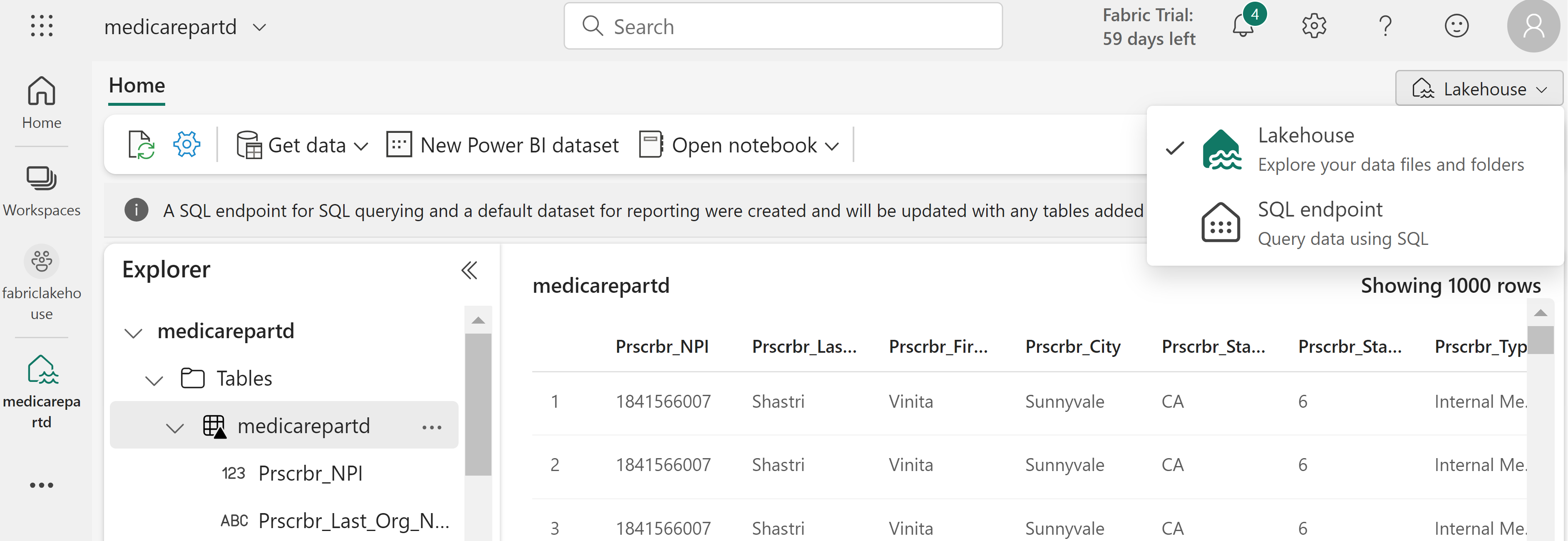Show more sidebar options ellipsis
Screen dimensions: 1568x541
point(41,485)
